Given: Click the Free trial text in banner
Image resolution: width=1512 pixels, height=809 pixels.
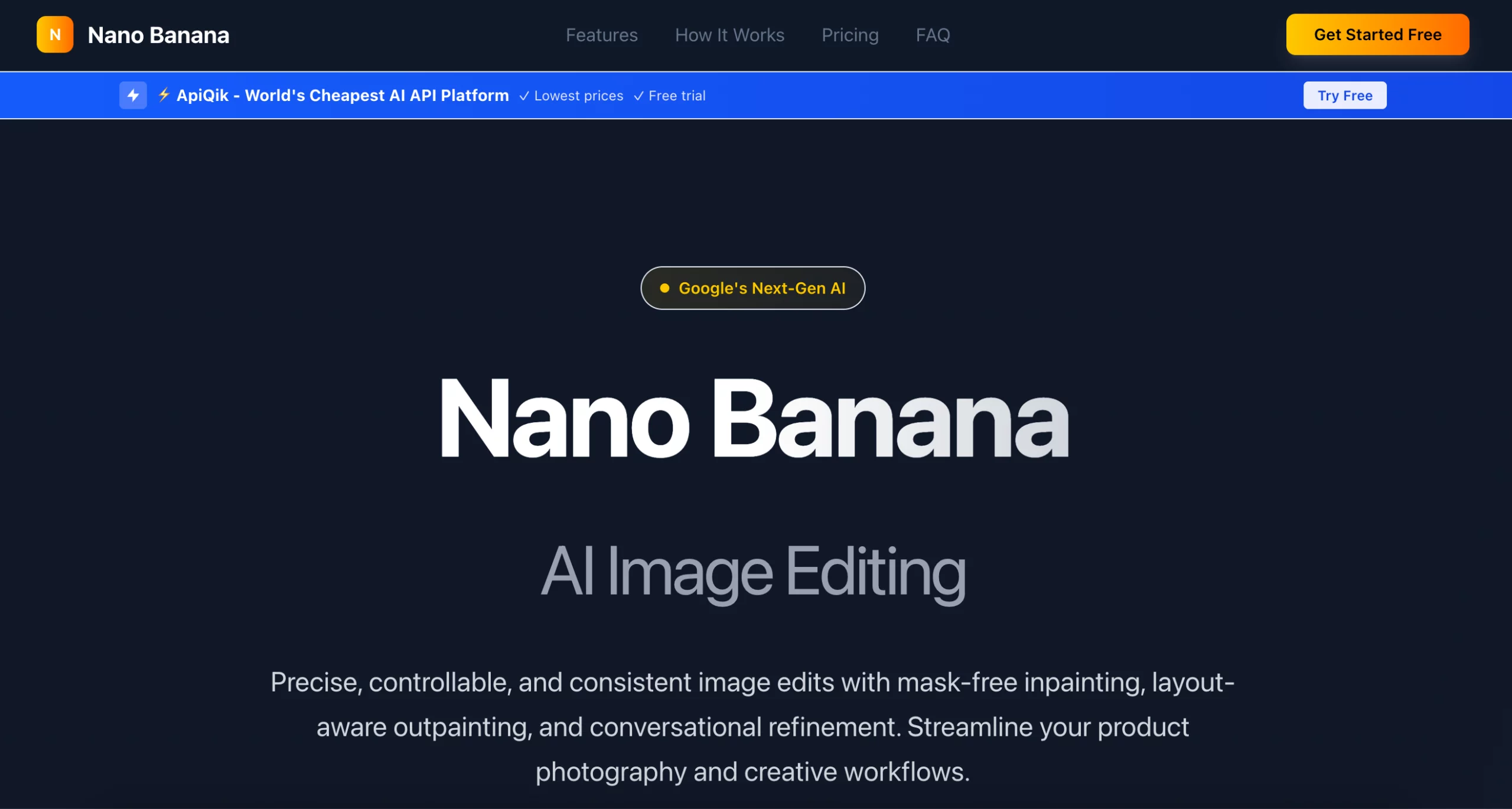Looking at the screenshot, I should coord(677,96).
